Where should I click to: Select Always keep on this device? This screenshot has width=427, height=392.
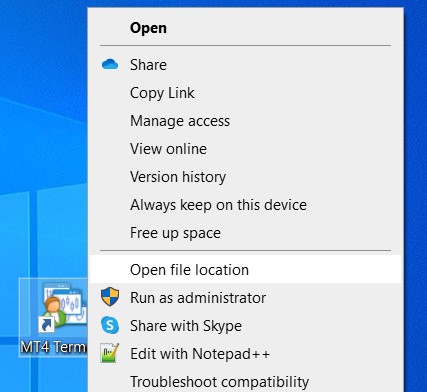[245, 205]
